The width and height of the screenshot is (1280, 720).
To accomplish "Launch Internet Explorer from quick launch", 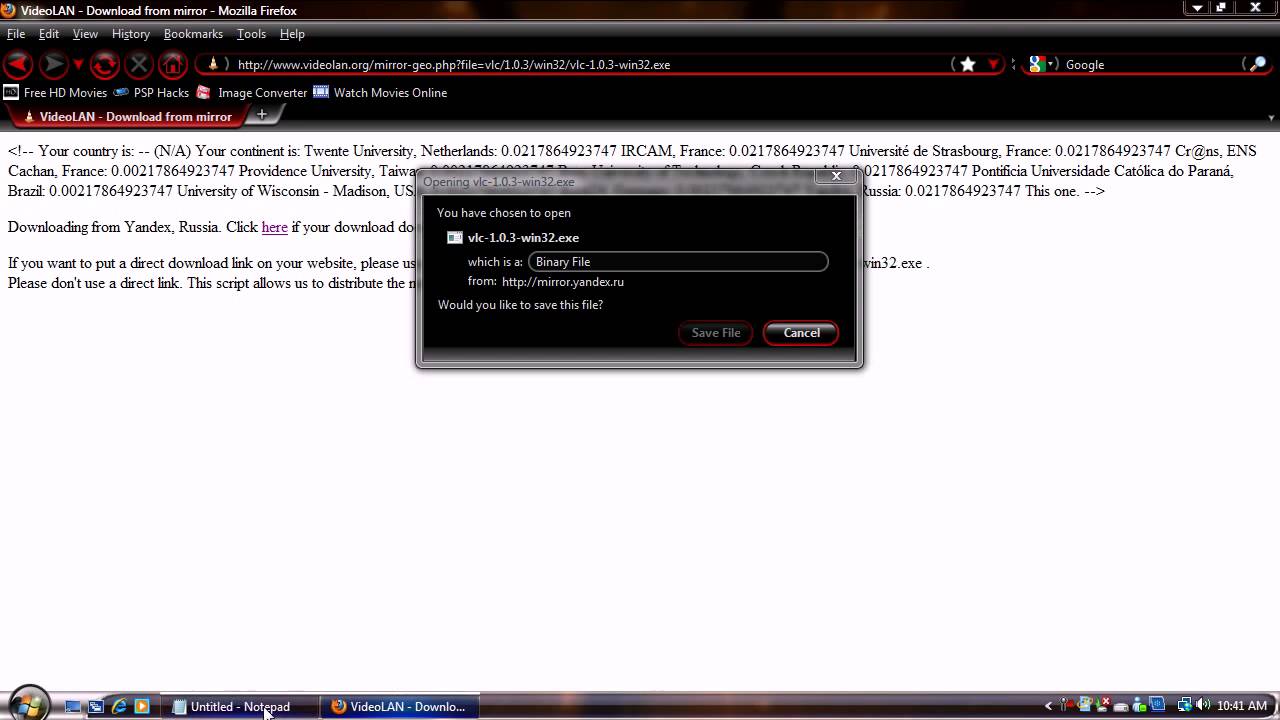I will pyautogui.click(x=119, y=707).
